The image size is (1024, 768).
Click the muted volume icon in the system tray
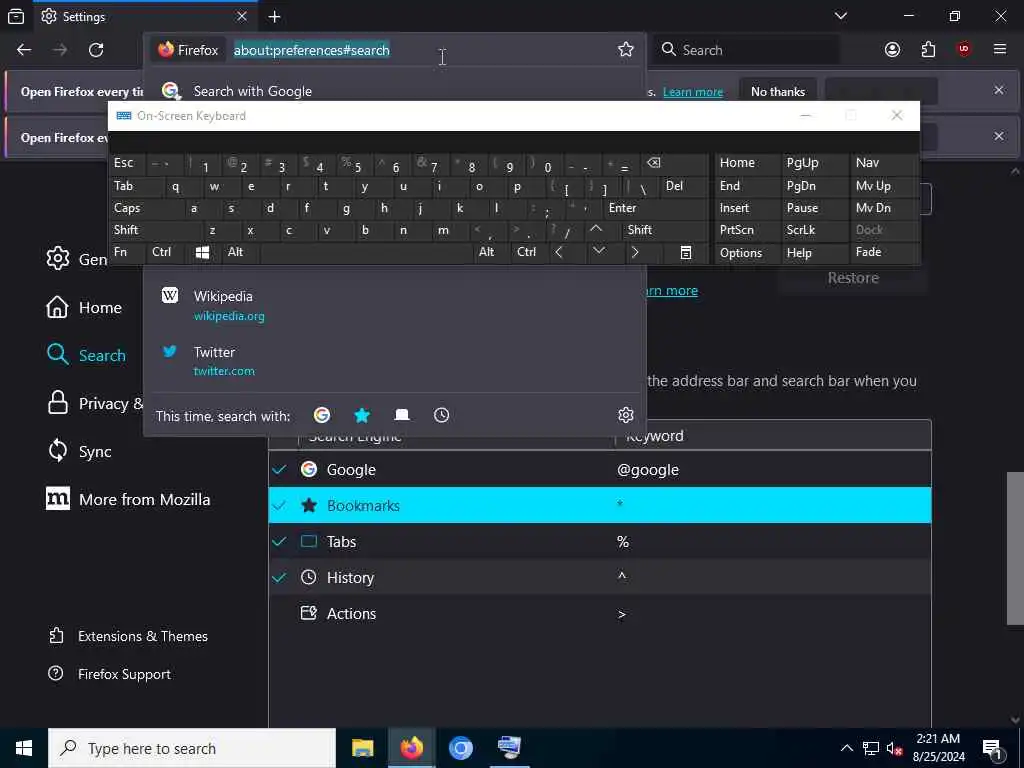[x=895, y=748]
